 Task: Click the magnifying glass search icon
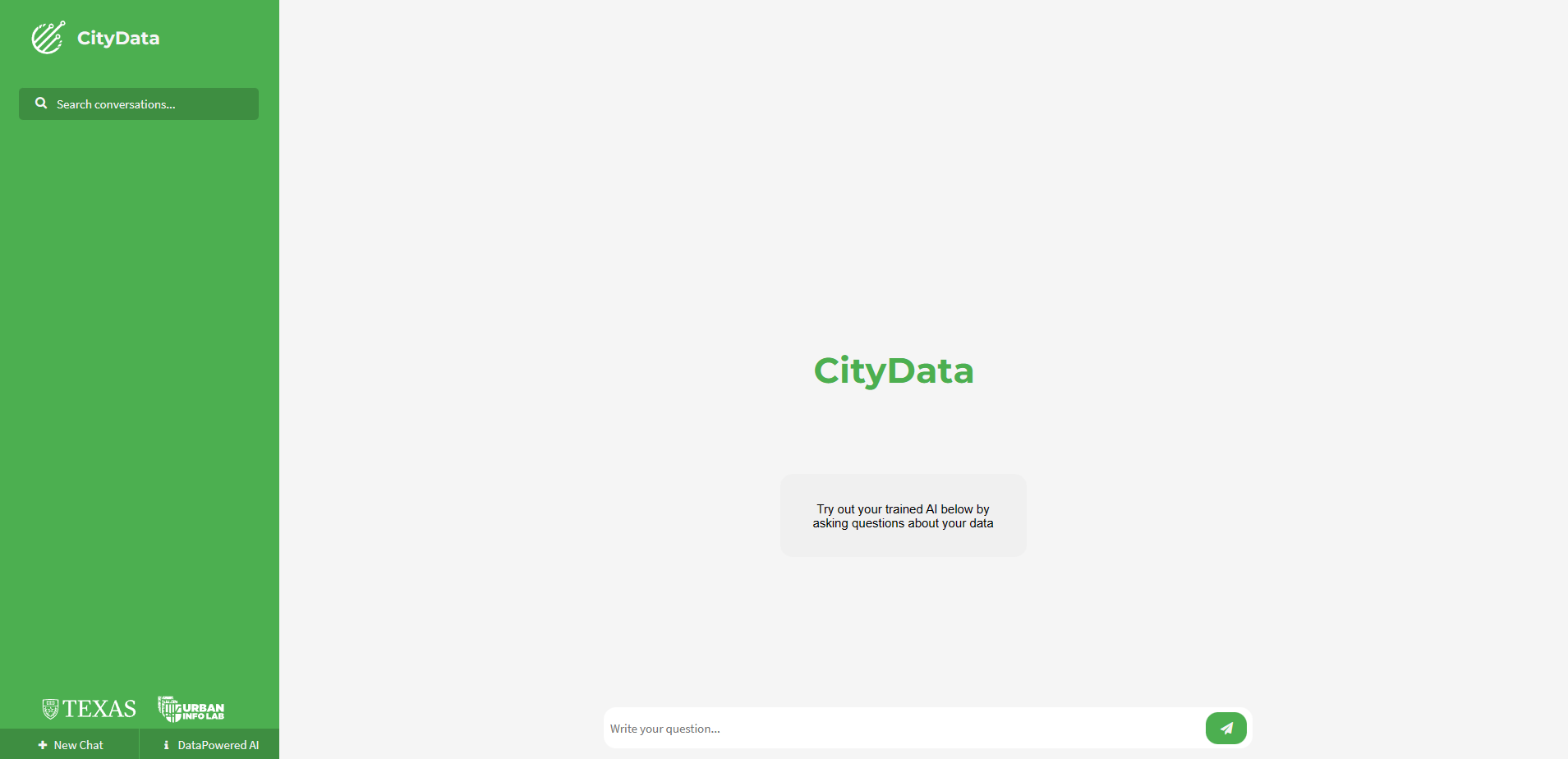(41, 103)
